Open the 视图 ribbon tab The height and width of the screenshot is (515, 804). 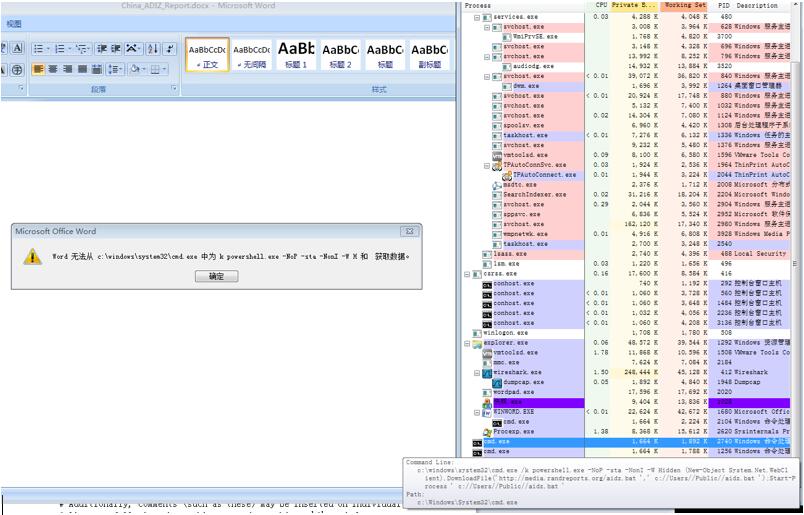coord(14,24)
